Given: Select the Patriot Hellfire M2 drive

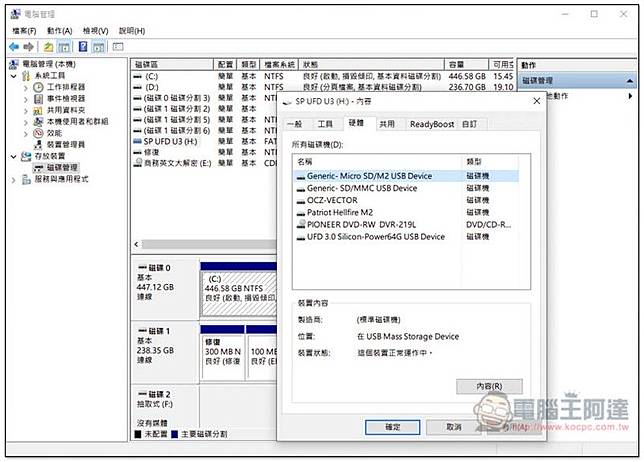Looking at the screenshot, I should 407,213.
